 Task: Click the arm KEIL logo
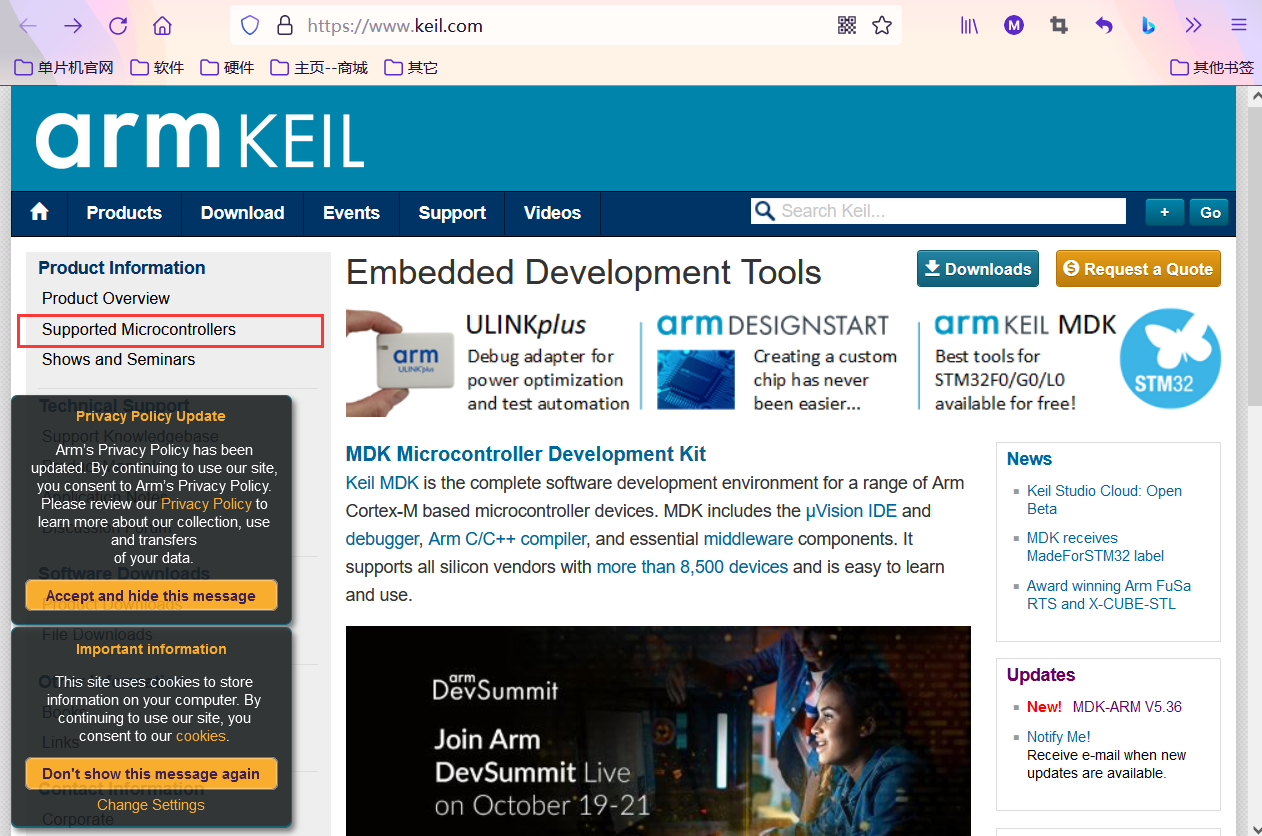click(x=200, y=140)
